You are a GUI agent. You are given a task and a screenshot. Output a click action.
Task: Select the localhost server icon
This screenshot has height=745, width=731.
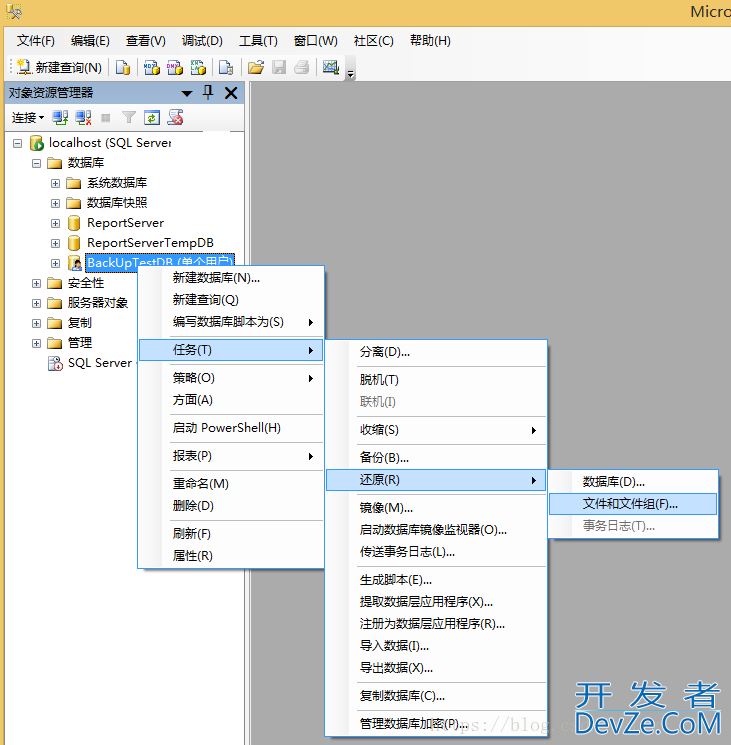click(37, 143)
